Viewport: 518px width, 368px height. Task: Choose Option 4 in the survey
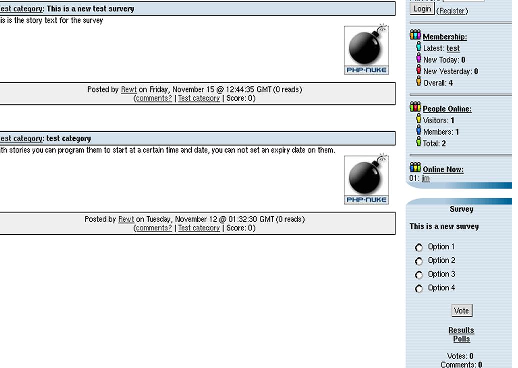click(x=419, y=288)
